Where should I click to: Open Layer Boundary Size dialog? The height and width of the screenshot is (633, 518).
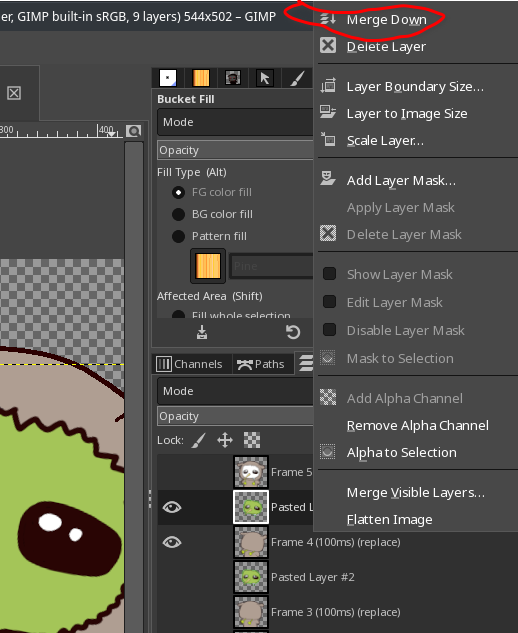(x=416, y=86)
